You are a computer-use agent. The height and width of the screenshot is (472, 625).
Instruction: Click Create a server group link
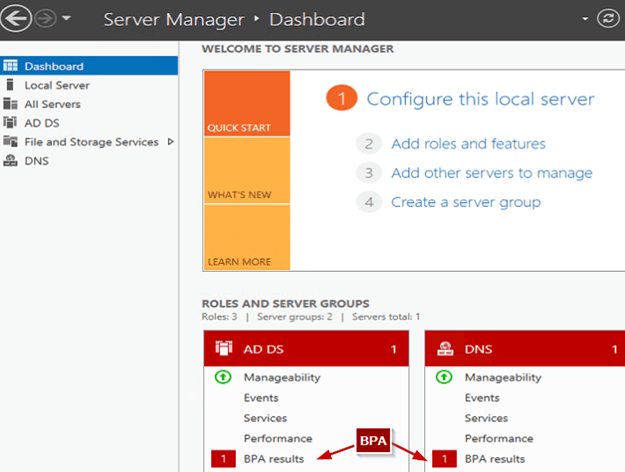coord(466,203)
